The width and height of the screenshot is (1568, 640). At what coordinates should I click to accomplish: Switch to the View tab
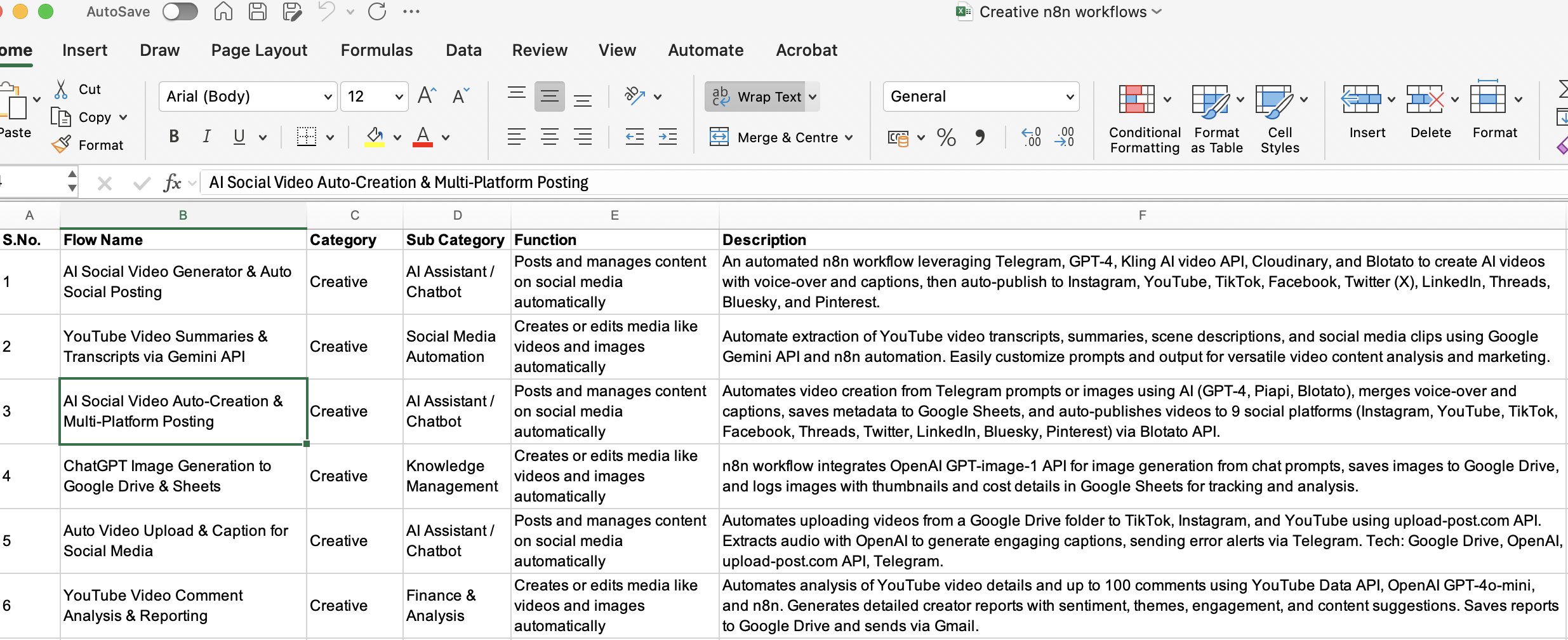coord(617,50)
